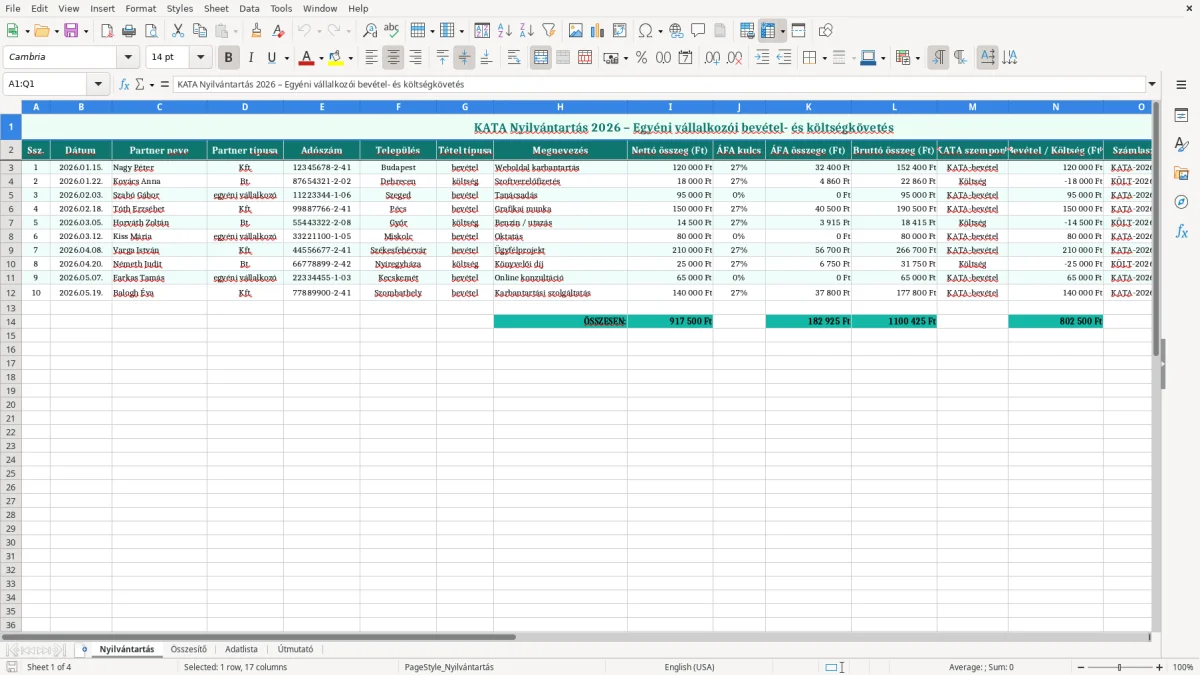1200x675 pixels.
Task: Click the Copy icon
Action: 200,31
